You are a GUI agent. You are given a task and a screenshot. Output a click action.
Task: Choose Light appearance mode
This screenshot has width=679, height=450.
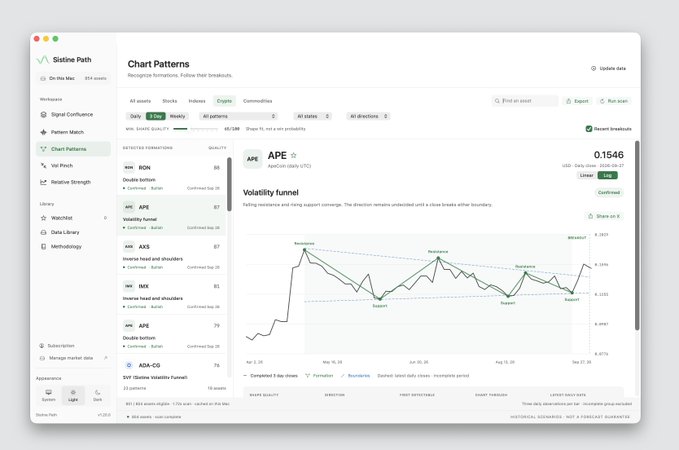[73, 395]
